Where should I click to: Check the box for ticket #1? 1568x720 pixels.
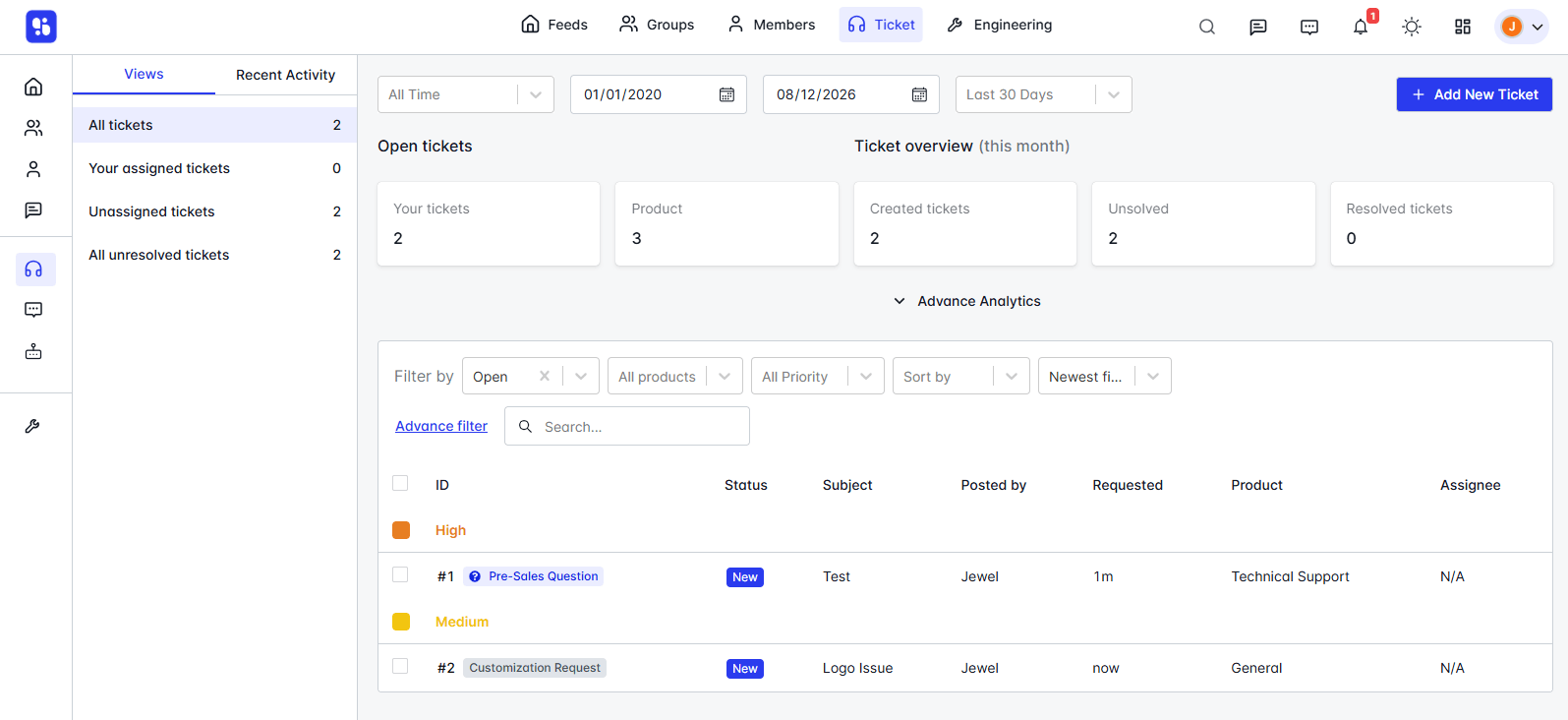pyautogui.click(x=400, y=574)
